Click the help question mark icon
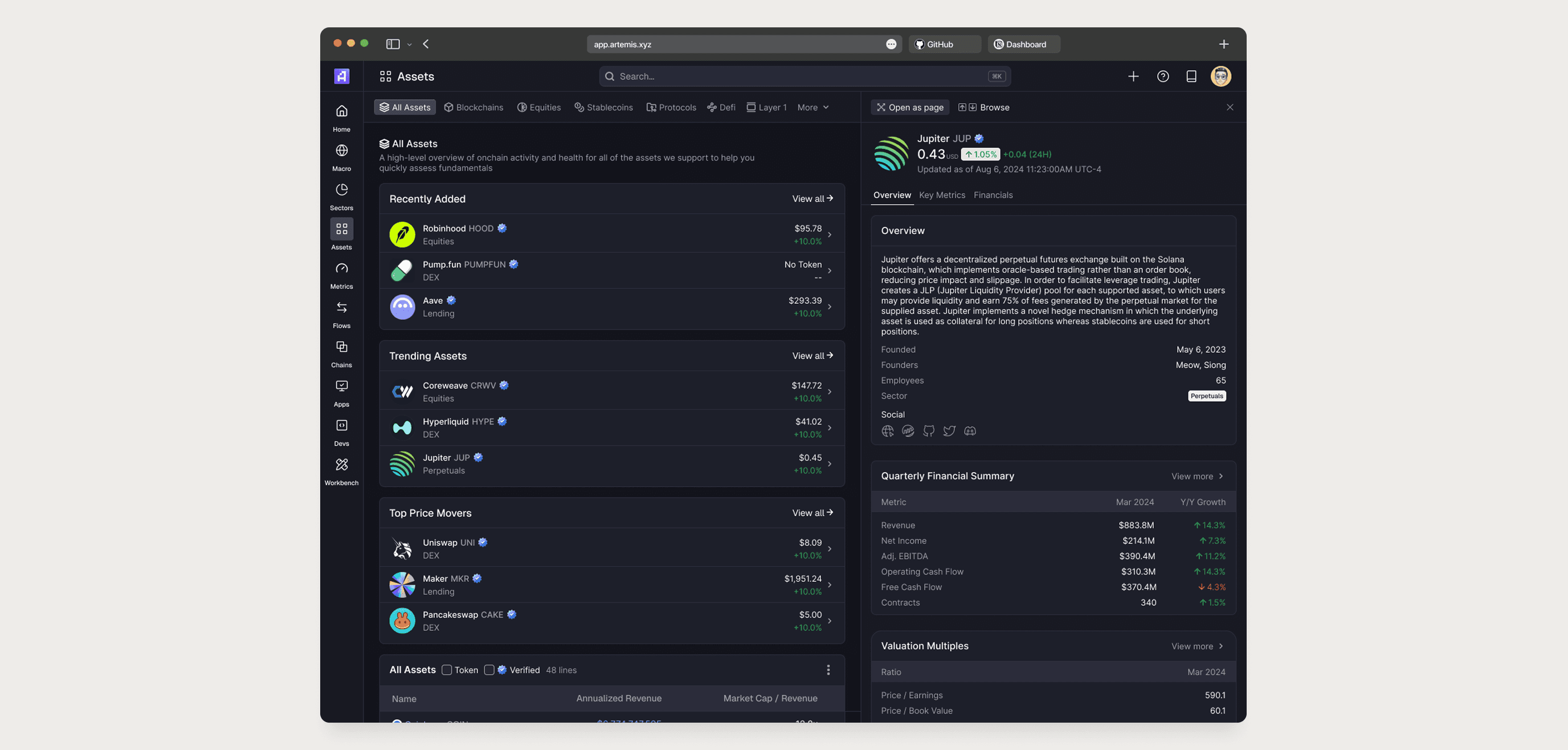1568x750 pixels. click(1162, 77)
